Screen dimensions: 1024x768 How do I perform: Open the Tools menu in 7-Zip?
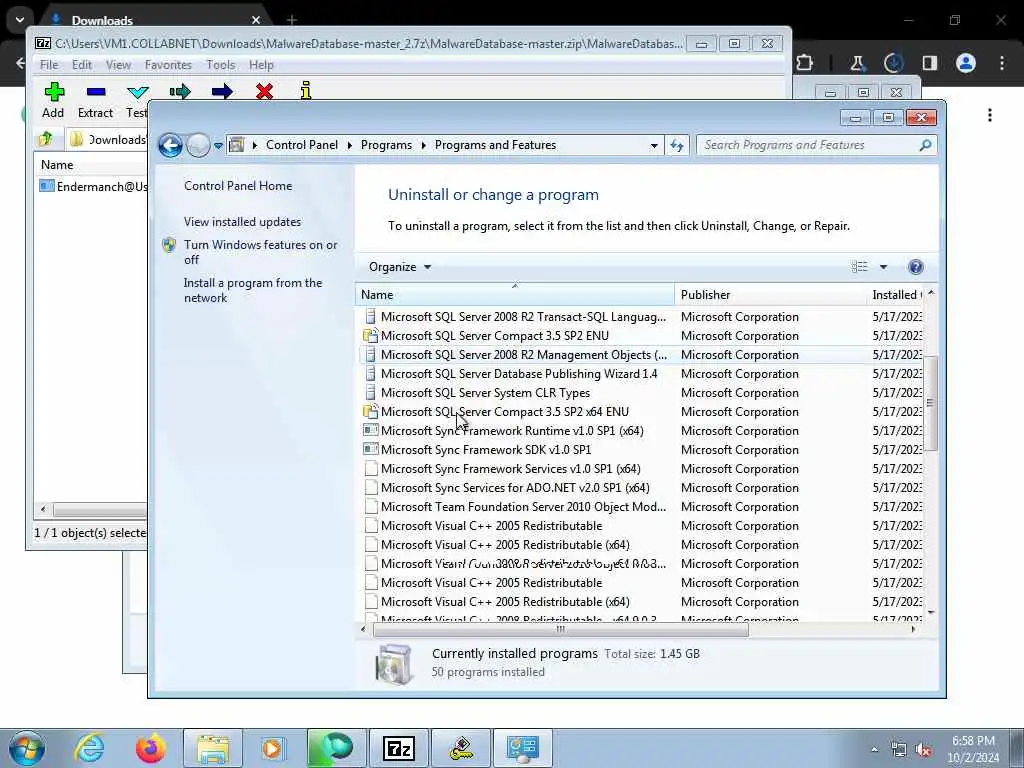(x=220, y=65)
